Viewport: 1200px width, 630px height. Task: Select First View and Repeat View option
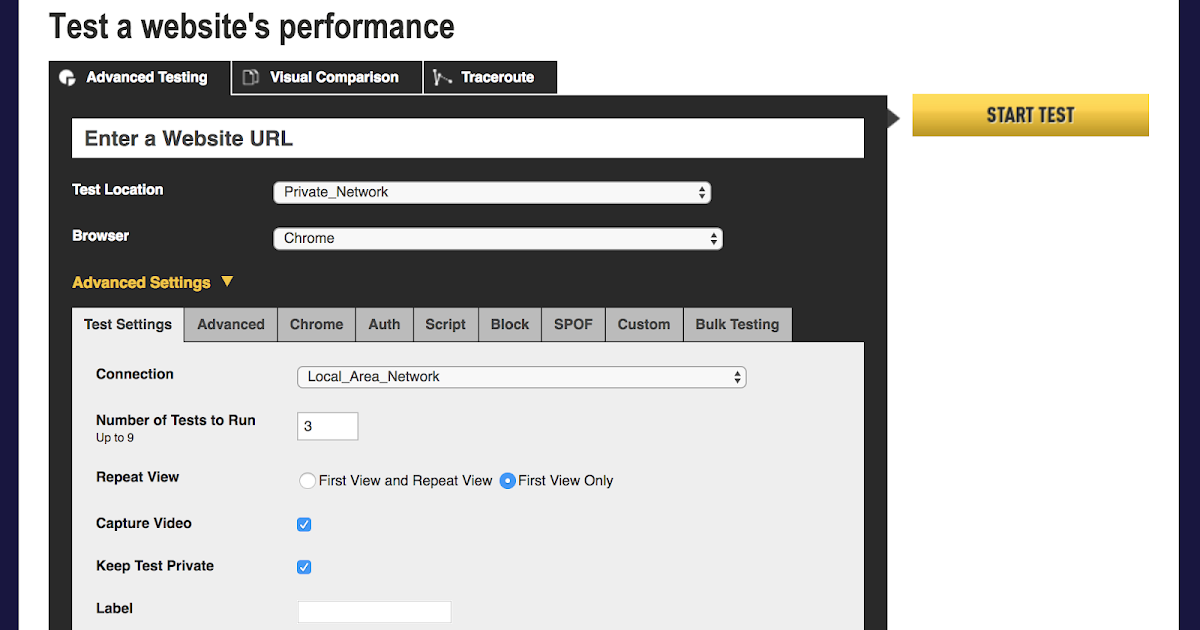(x=308, y=481)
